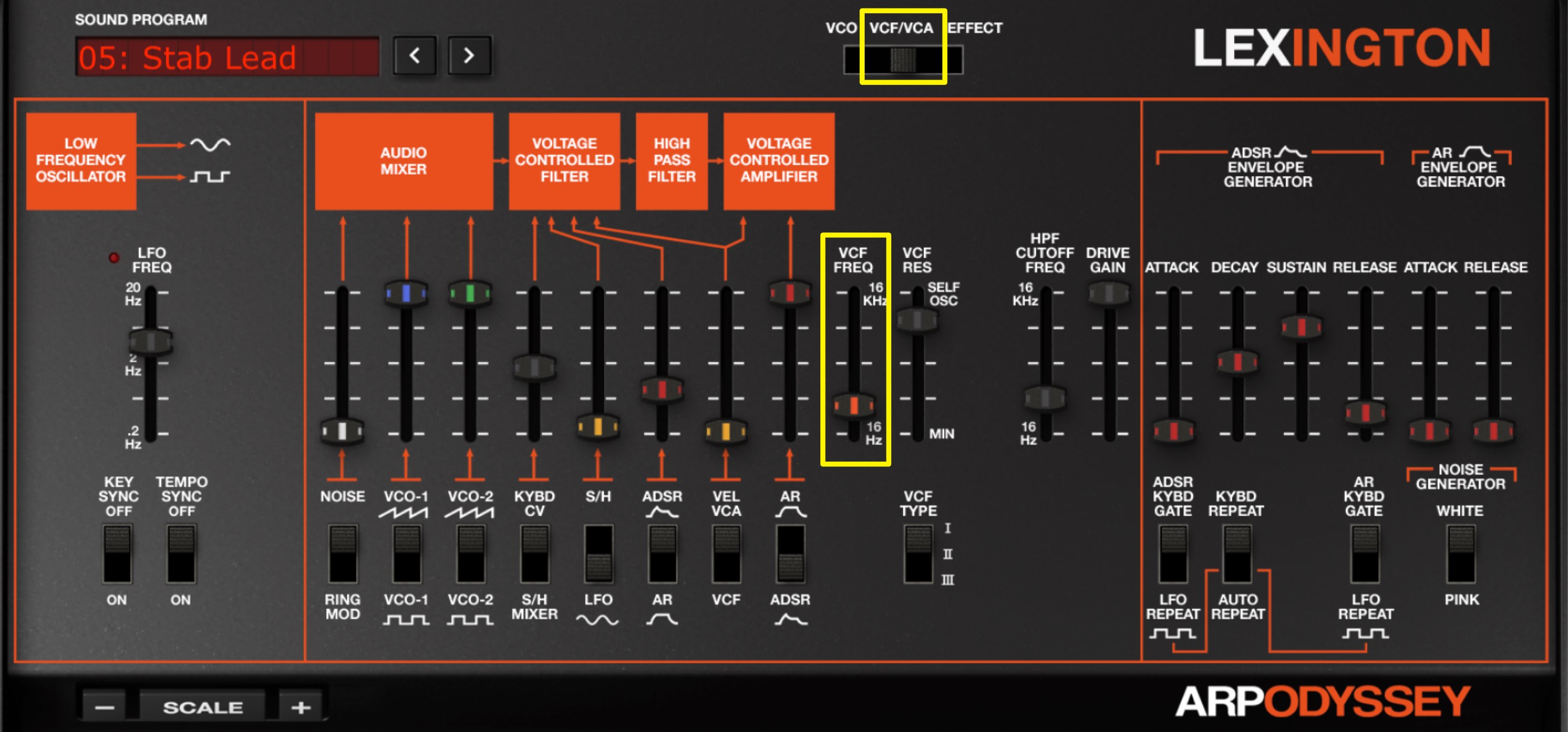Click the NOISE GENERATOR label
The width and height of the screenshot is (1568, 732).
tap(1460, 477)
